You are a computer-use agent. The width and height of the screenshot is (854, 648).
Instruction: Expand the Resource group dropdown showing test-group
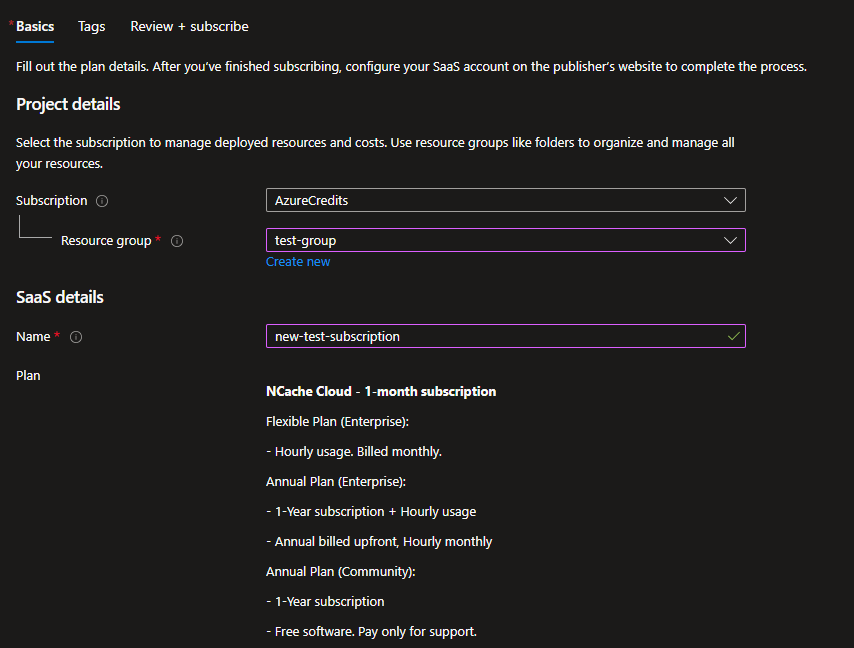[505, 240]
